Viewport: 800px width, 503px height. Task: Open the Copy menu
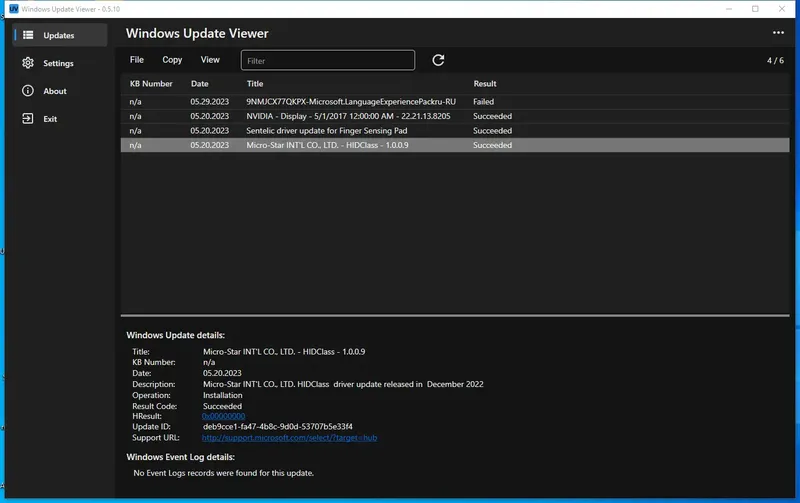pyautogui.click(x=172, y=60)
